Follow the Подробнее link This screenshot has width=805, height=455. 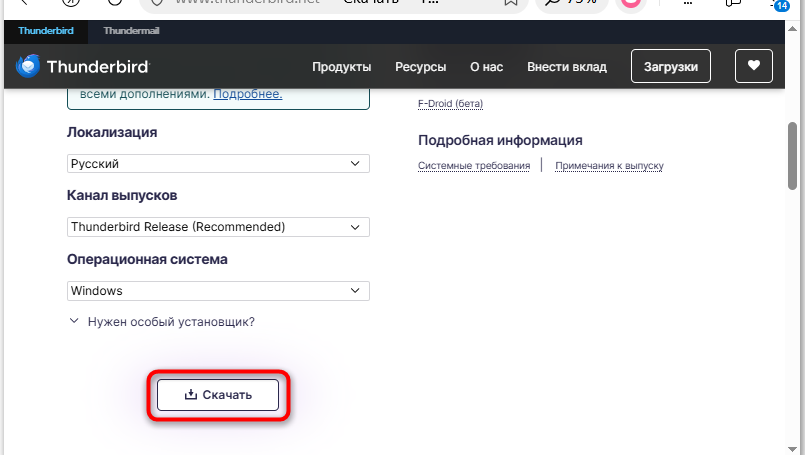point(247,94)
